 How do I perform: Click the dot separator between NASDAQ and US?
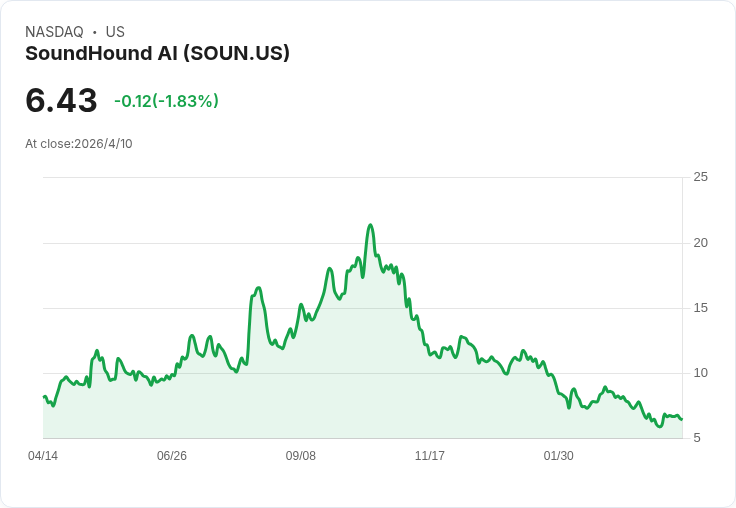[95, 32]
